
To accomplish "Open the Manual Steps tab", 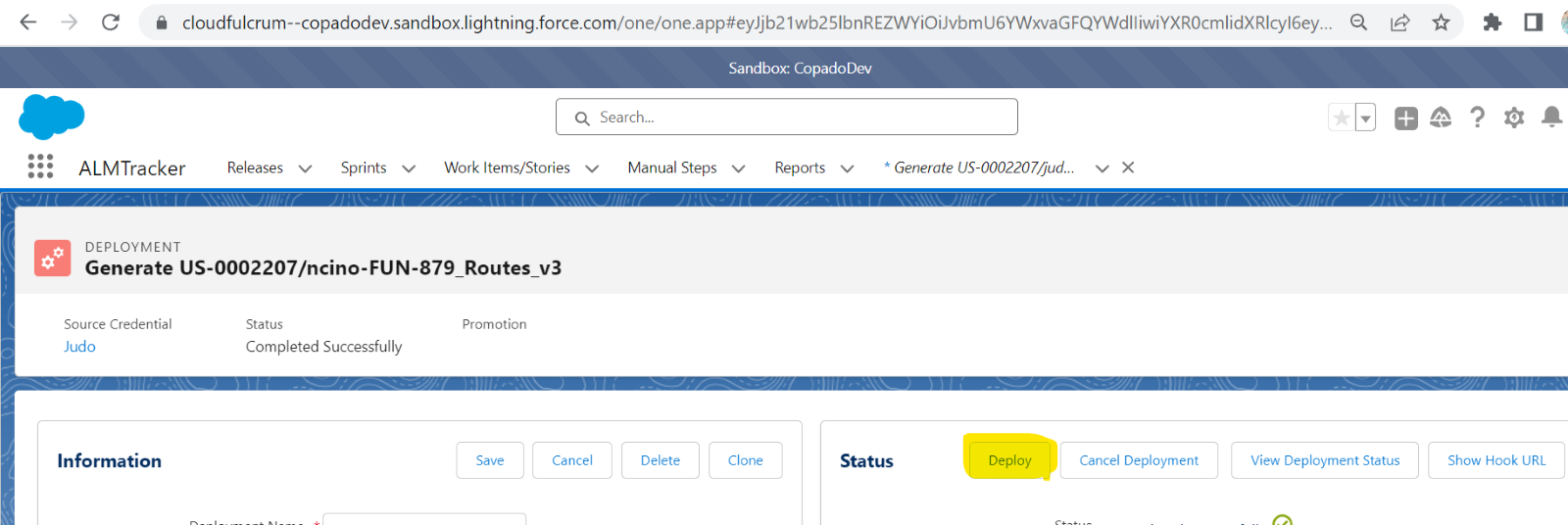I will point(672,167).
